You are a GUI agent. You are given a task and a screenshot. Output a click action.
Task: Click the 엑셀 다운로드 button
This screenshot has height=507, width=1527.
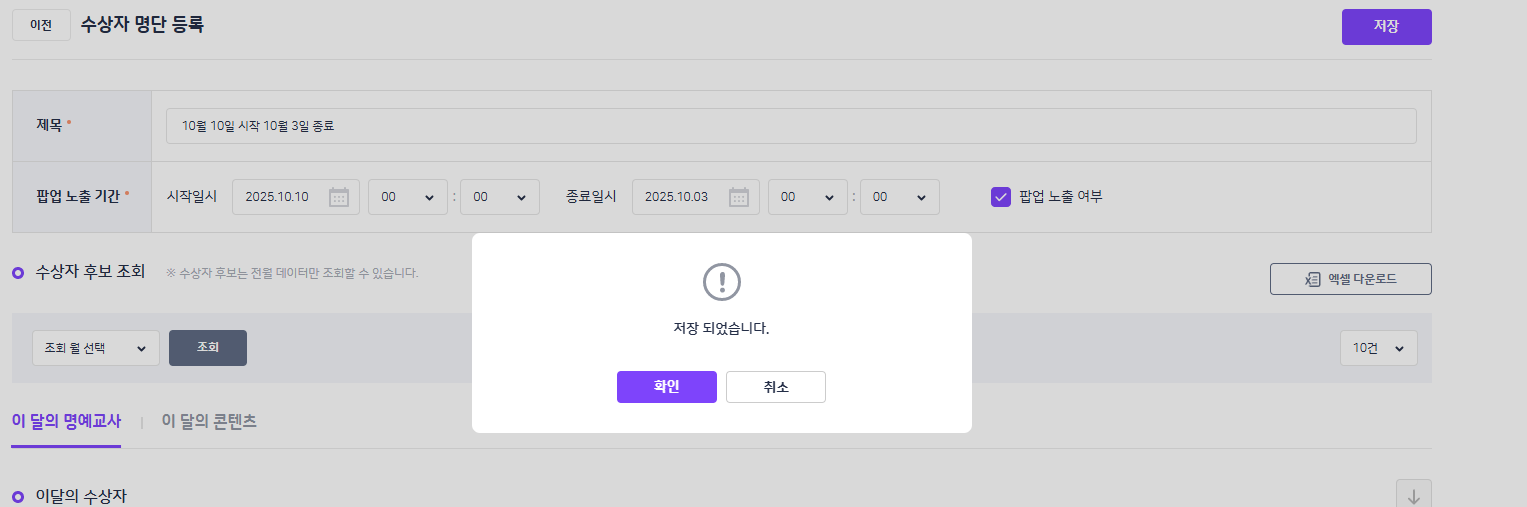click(x=1350, y=280)
